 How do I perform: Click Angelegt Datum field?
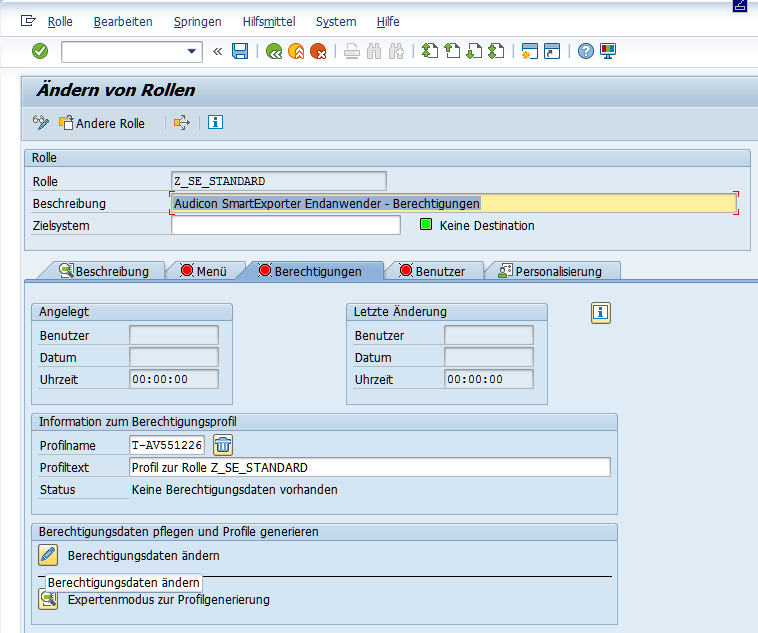pos(174,357)
